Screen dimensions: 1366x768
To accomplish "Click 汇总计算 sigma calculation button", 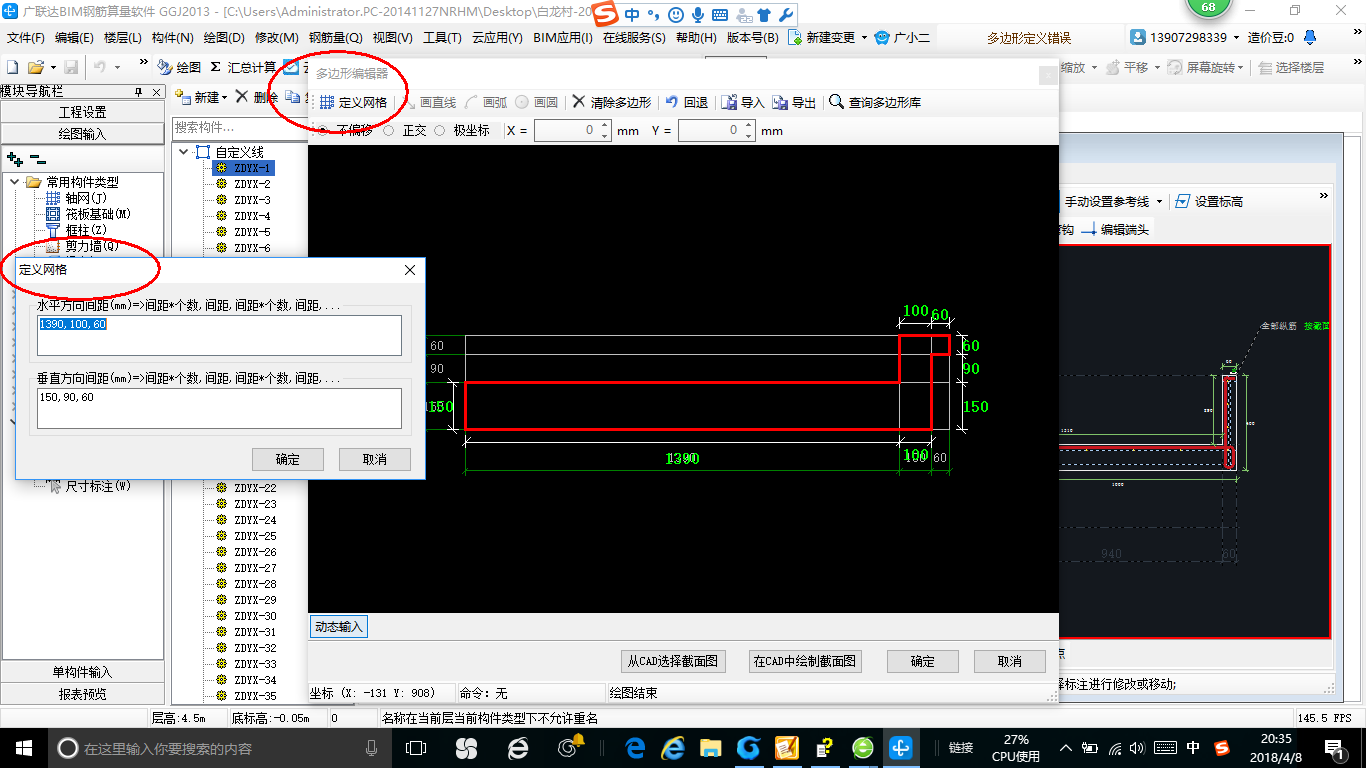I will 243,67.
